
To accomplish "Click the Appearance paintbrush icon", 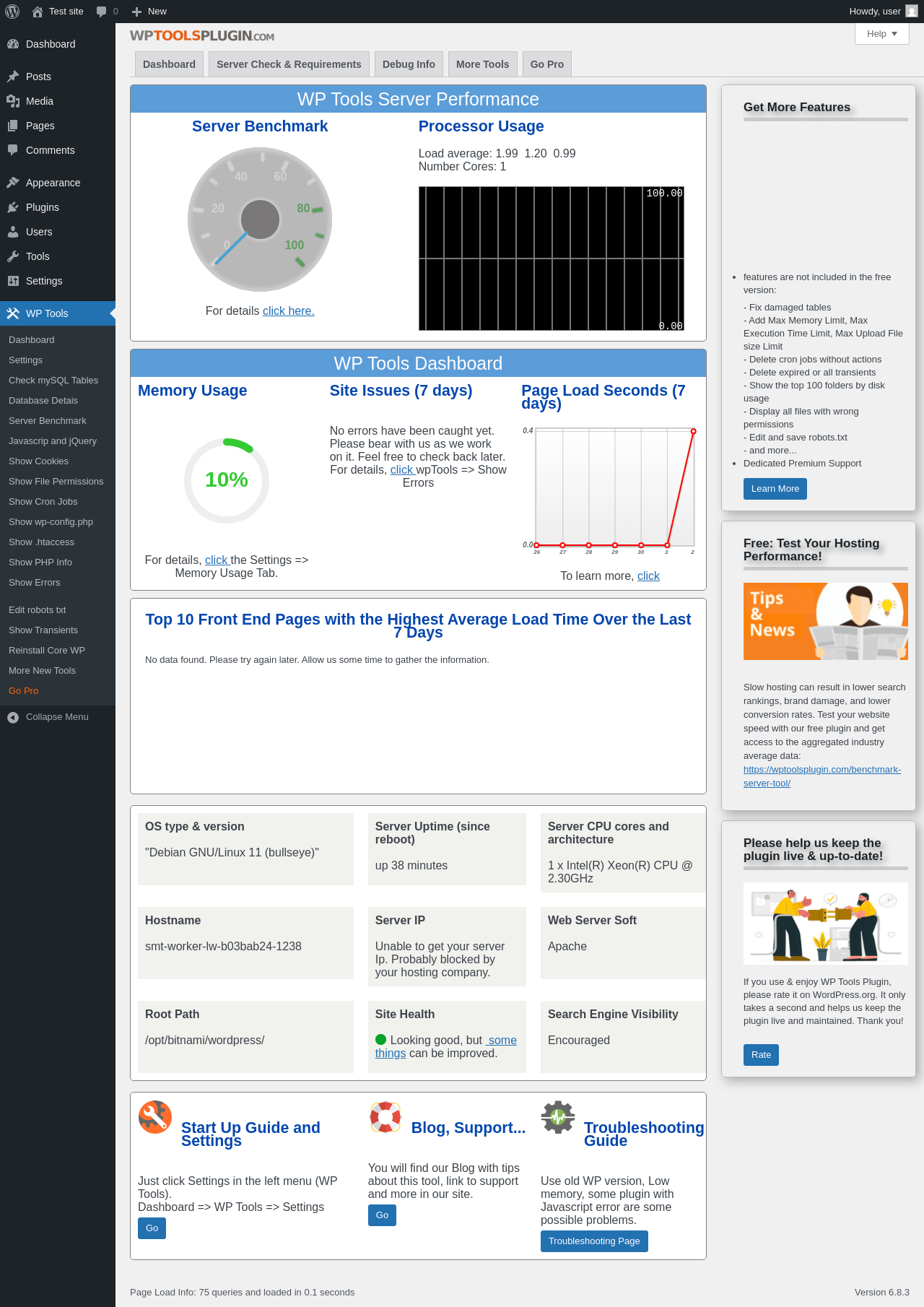I will [13, 183].
